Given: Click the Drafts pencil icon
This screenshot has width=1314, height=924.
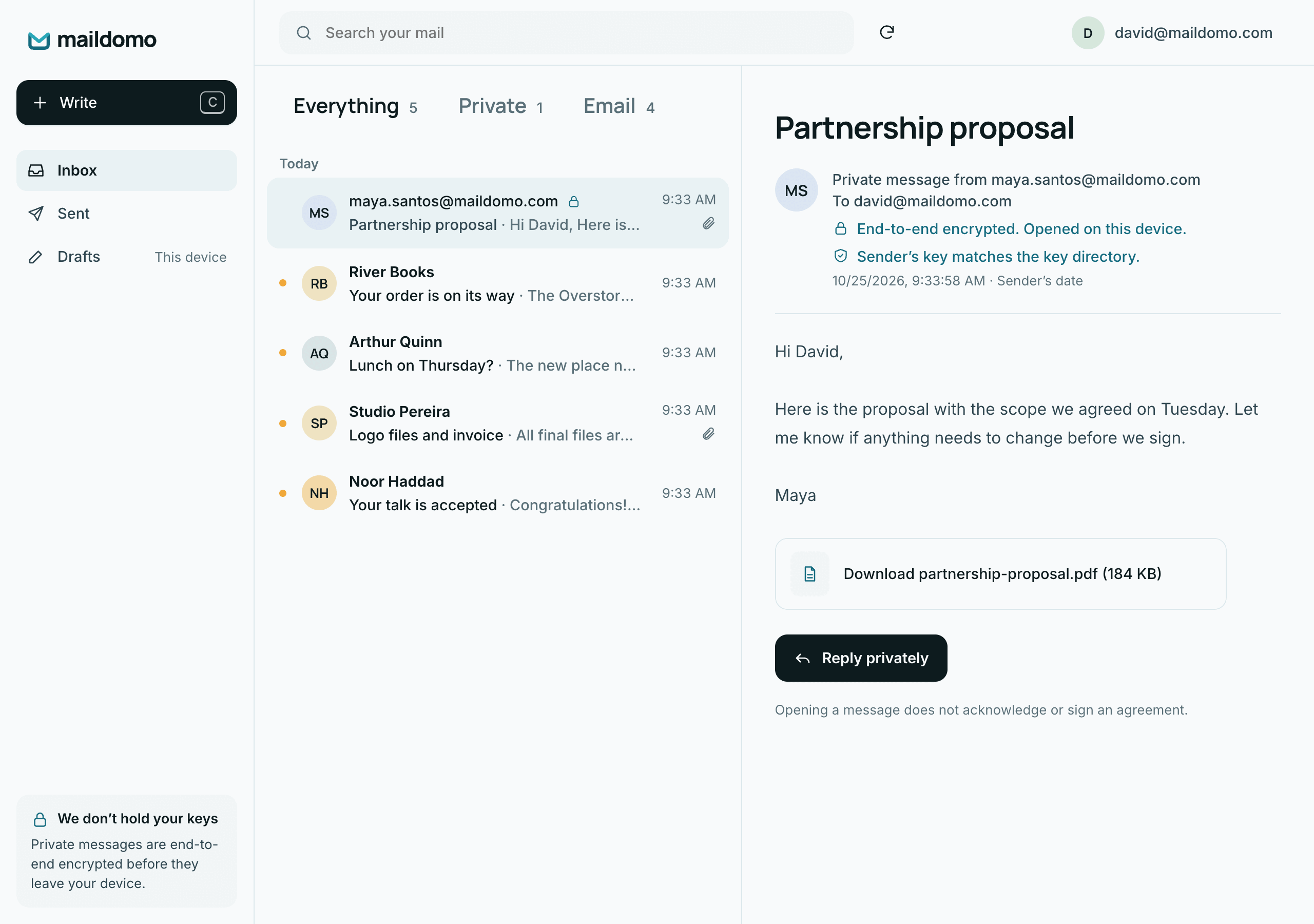Looking at the screenshot, I should (36, 257).
